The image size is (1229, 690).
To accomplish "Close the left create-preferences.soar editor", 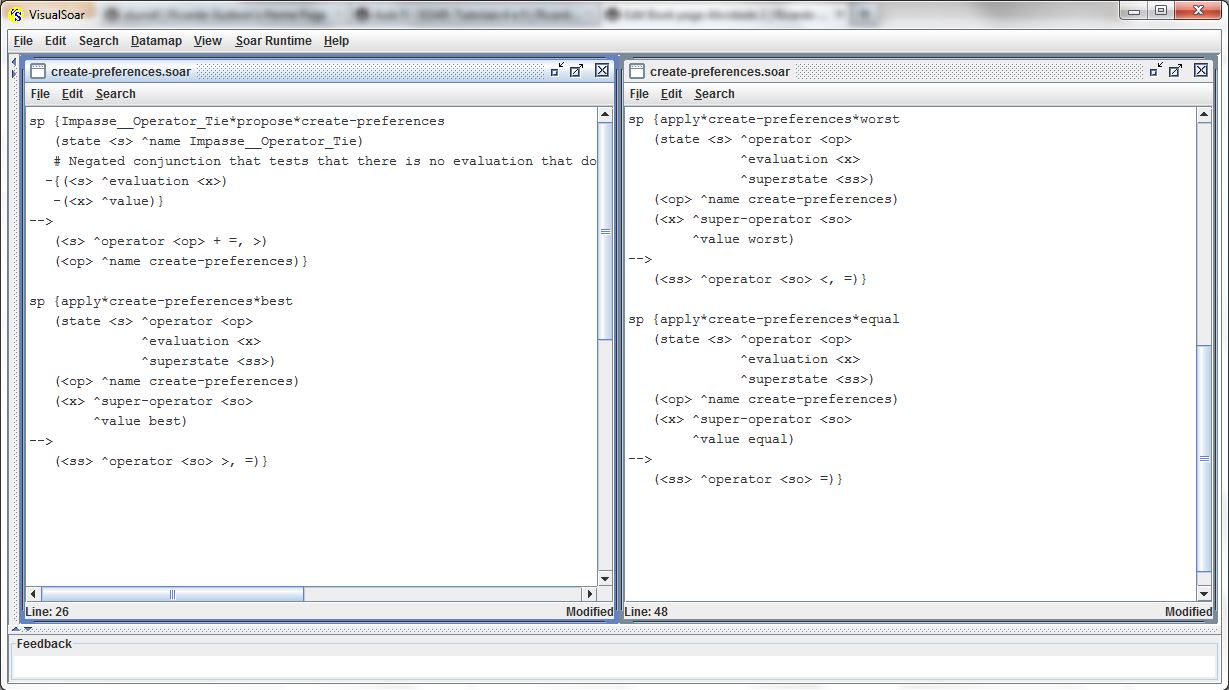I will click(x=602, y=70).
